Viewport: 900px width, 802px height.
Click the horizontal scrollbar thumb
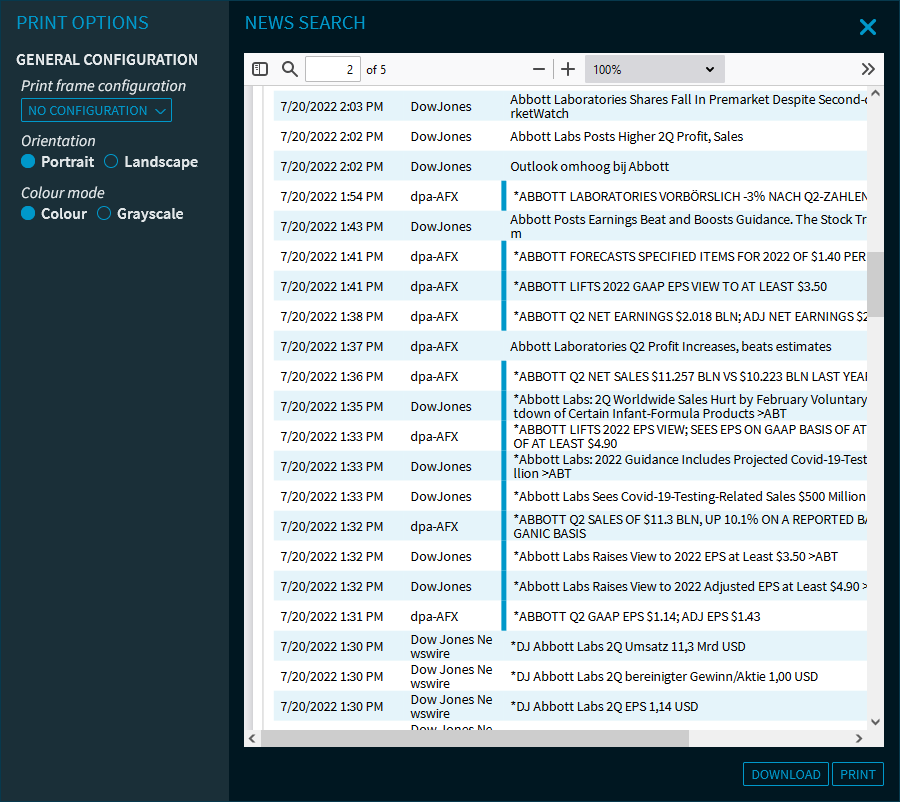pos(475,738)
